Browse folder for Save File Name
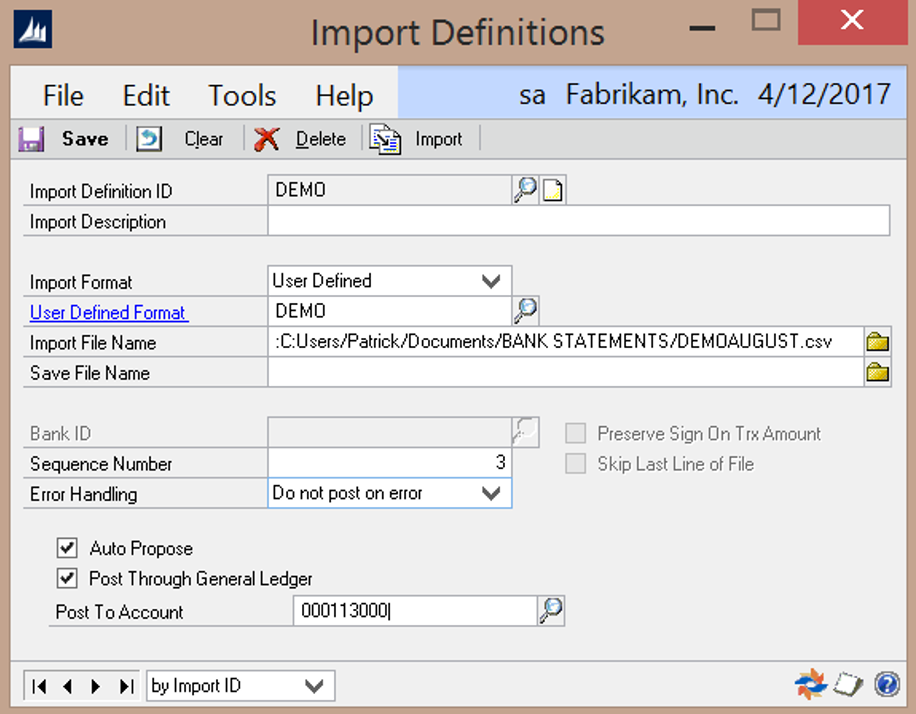This screenshot has height=714, width=916. [877, 373]
